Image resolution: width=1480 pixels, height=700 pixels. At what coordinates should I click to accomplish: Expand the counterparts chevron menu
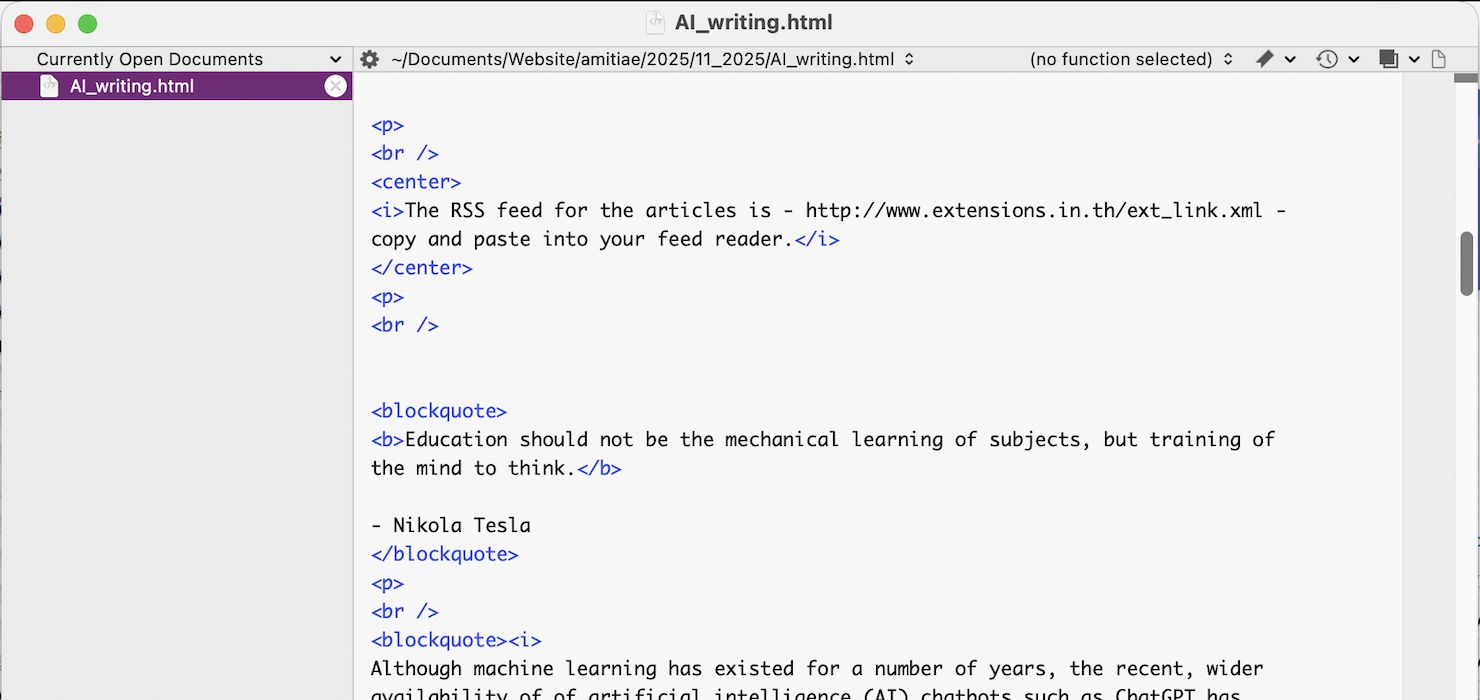(1413, 59)
